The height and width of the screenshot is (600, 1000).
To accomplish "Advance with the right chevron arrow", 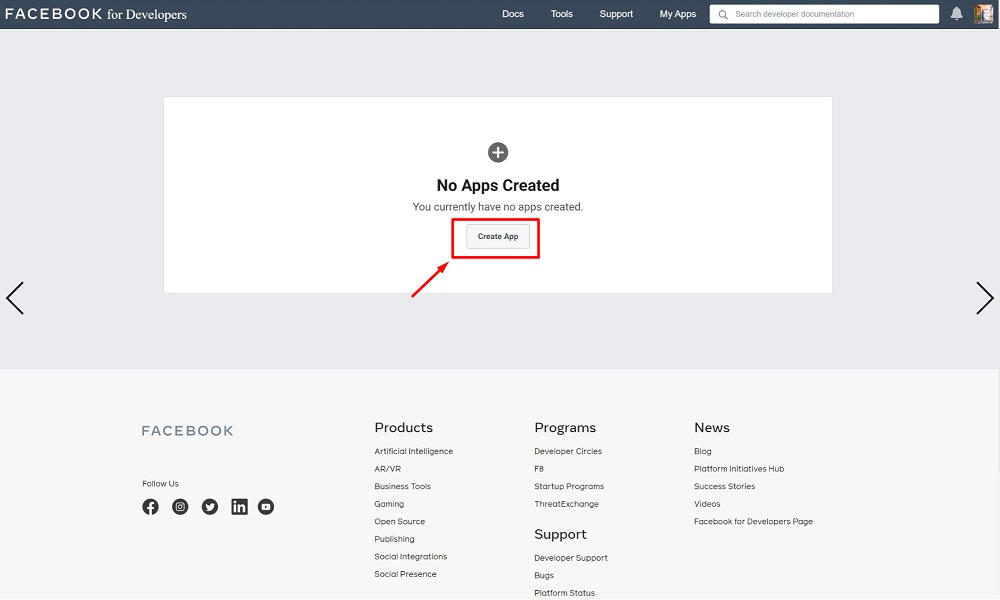I will click(984, 298).
